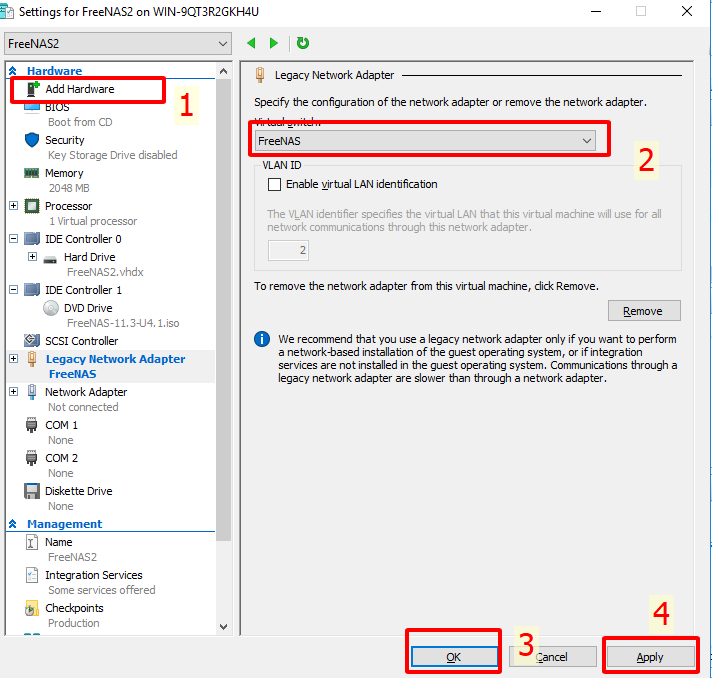Click the VLAN identifier number field
712x678 pixels.
point(289,250)
